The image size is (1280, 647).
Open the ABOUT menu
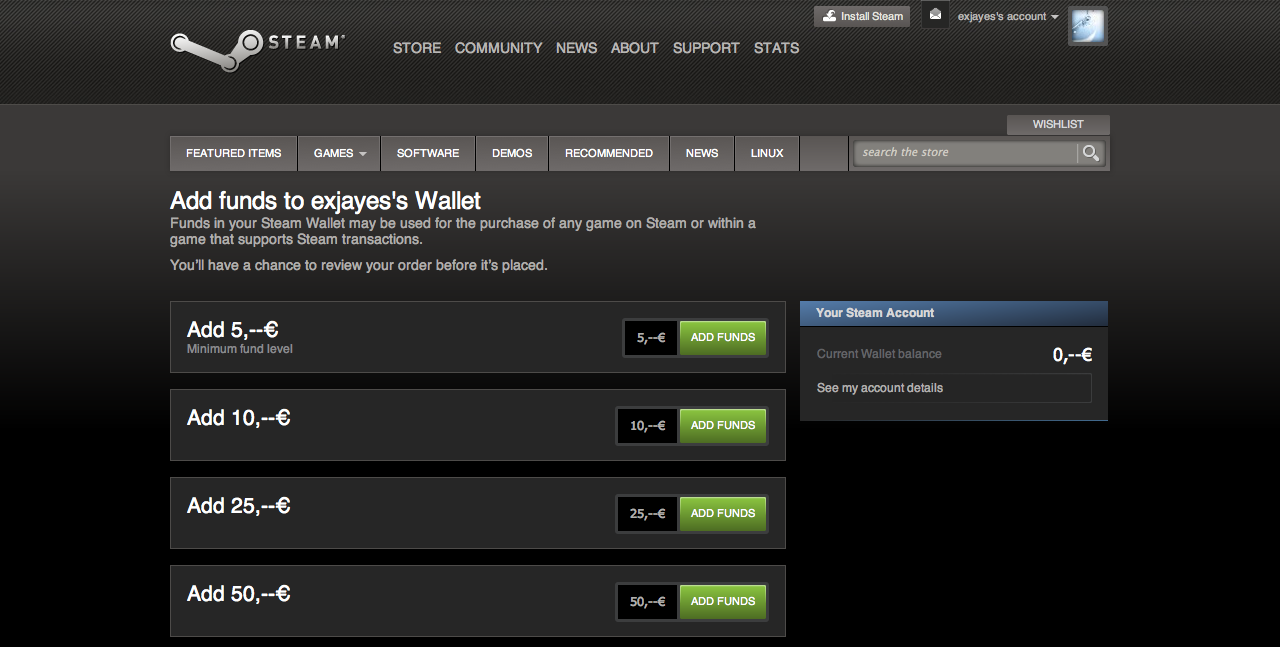pos(635,48)
